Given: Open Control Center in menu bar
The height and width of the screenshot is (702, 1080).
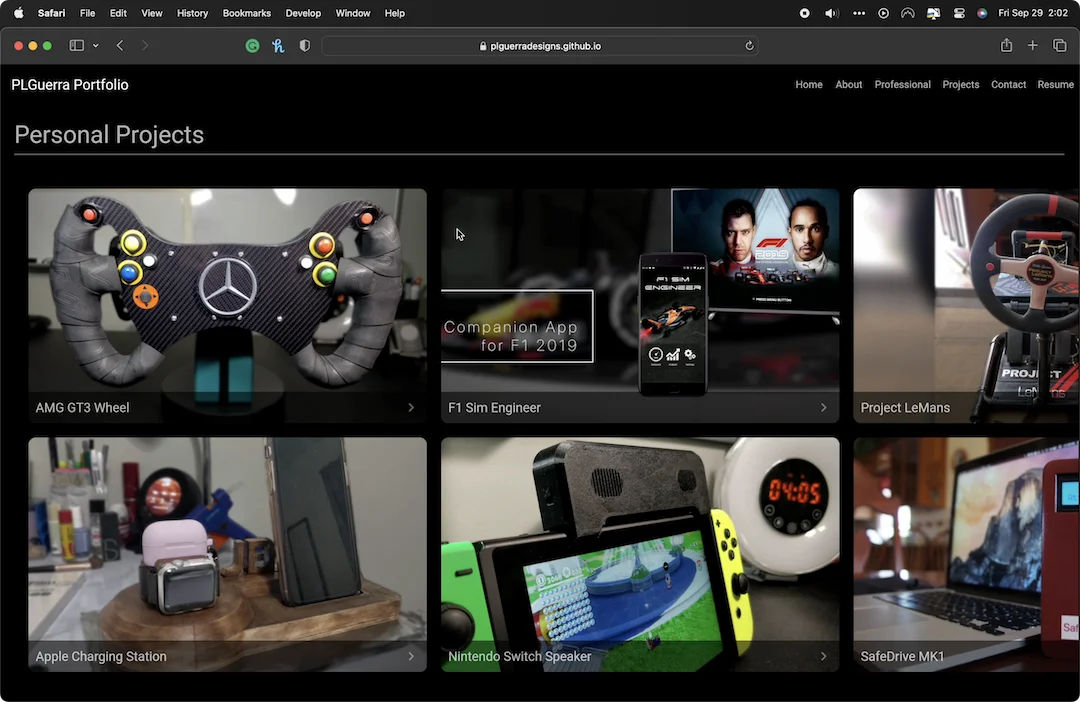Looking at the screenshot, I should point(959,13).
